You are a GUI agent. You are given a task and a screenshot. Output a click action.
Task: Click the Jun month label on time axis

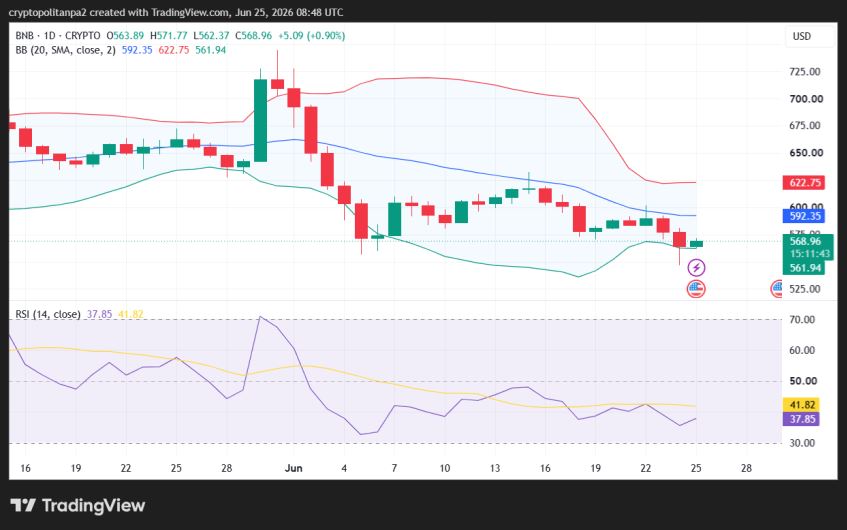click(x=293, y=468)
